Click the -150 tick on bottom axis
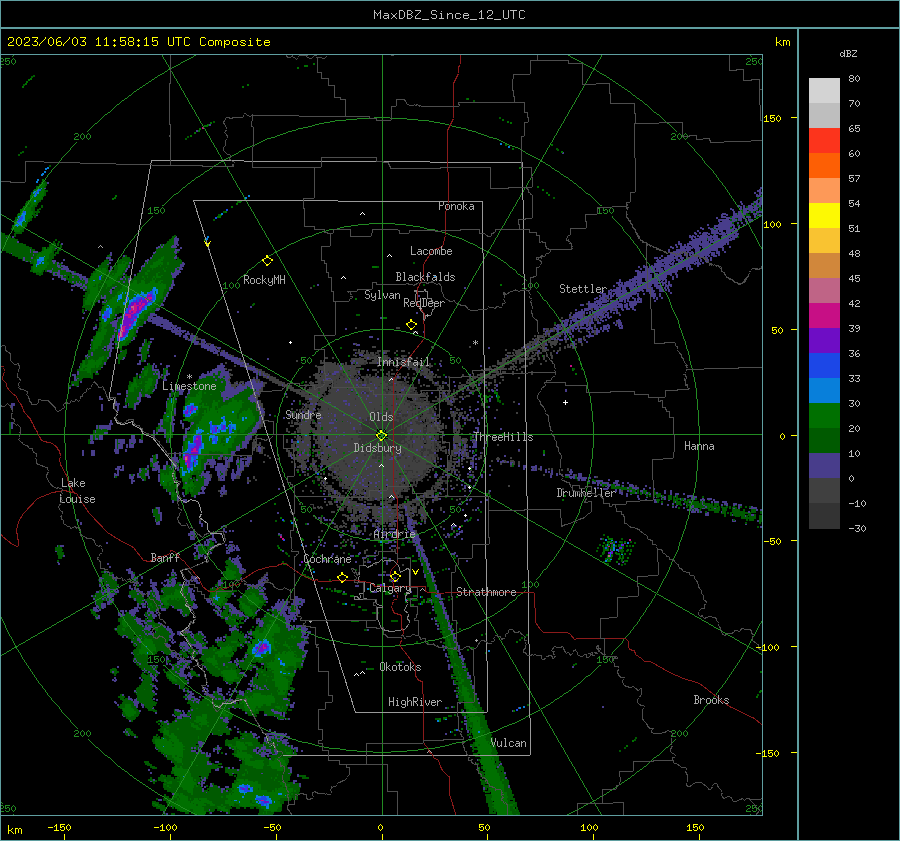 59,827
